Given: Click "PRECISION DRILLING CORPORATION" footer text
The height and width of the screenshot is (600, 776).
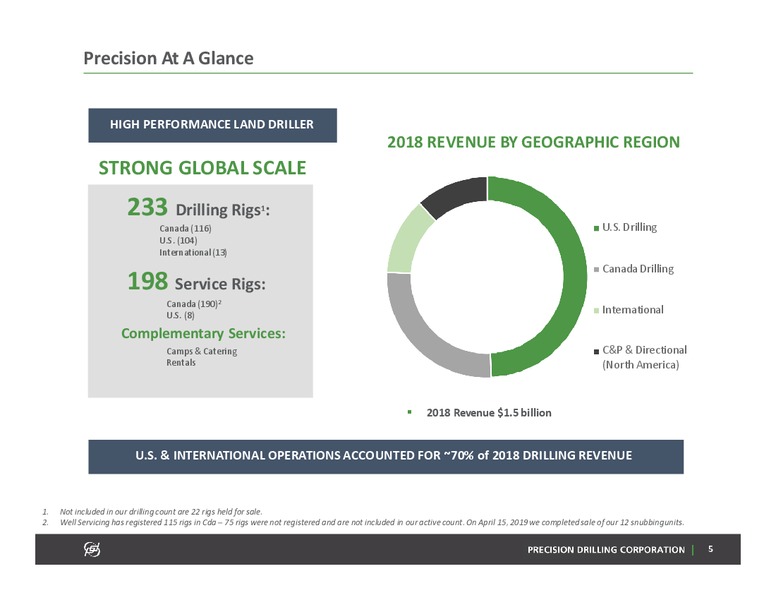Looking at the screenshot, I should click(606, 550).
